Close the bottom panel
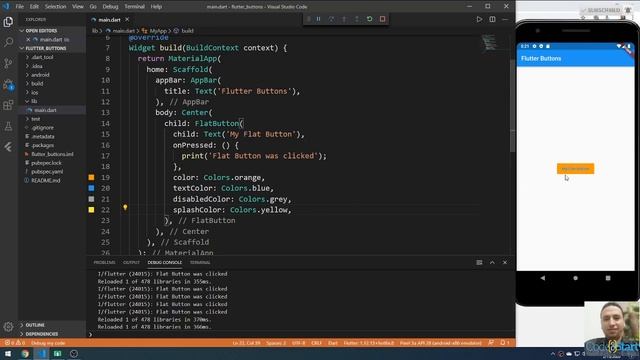Viewport: 640px width, 360px height. point(505,262)
